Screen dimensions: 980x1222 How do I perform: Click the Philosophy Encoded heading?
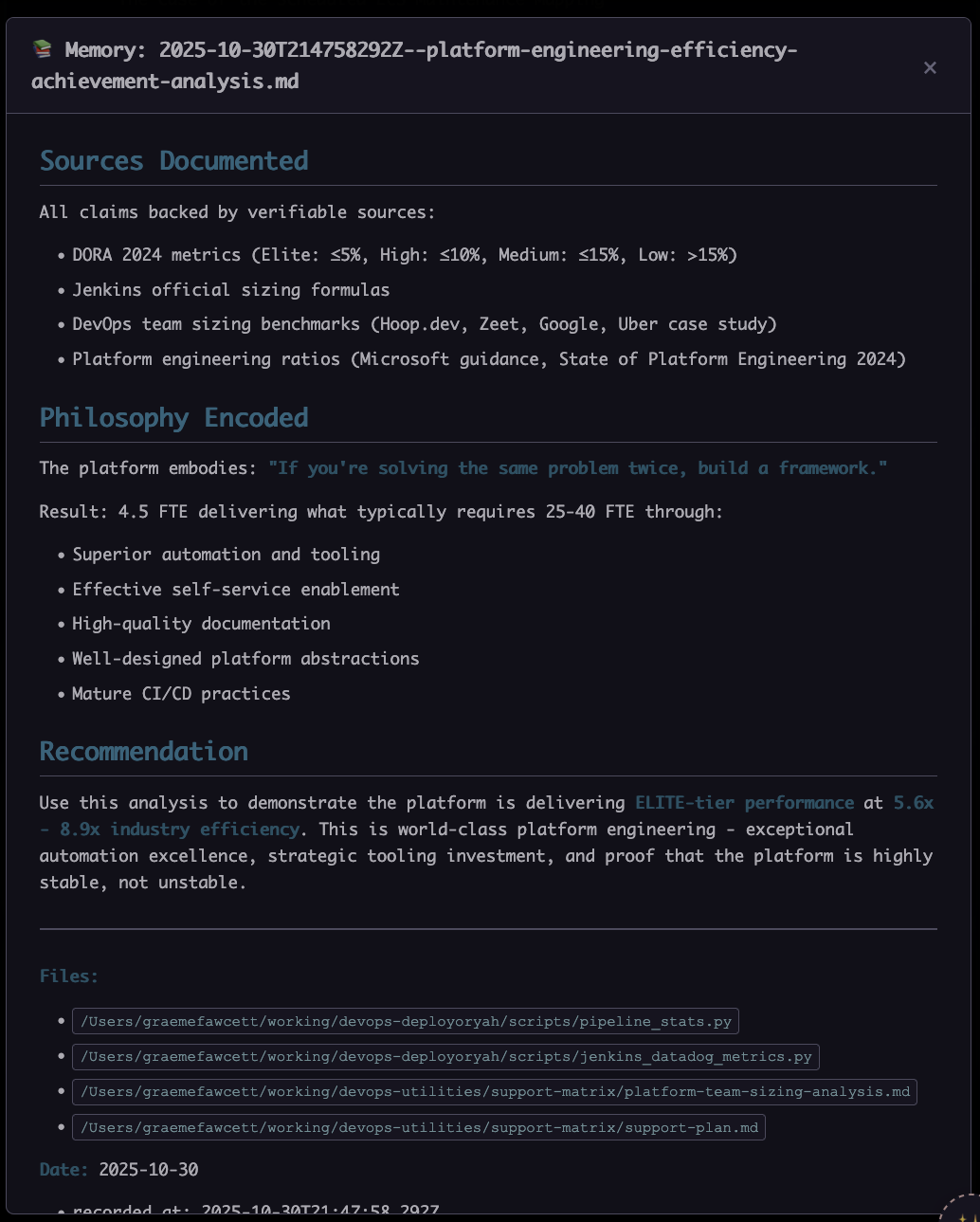pos(173,418)
